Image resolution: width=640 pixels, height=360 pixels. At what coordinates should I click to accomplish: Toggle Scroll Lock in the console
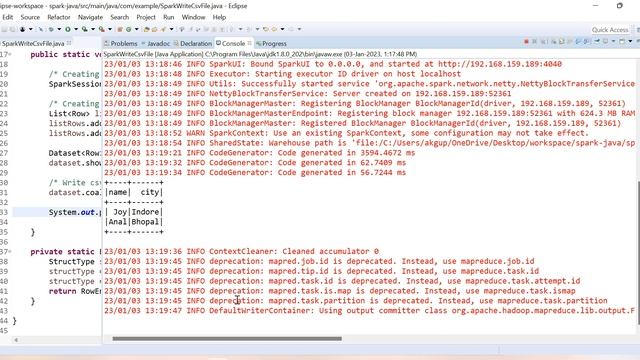click(x=562, y=42)
